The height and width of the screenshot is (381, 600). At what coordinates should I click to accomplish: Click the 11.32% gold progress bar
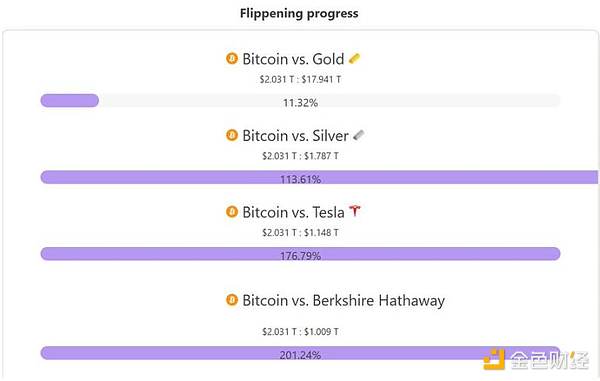300,101
